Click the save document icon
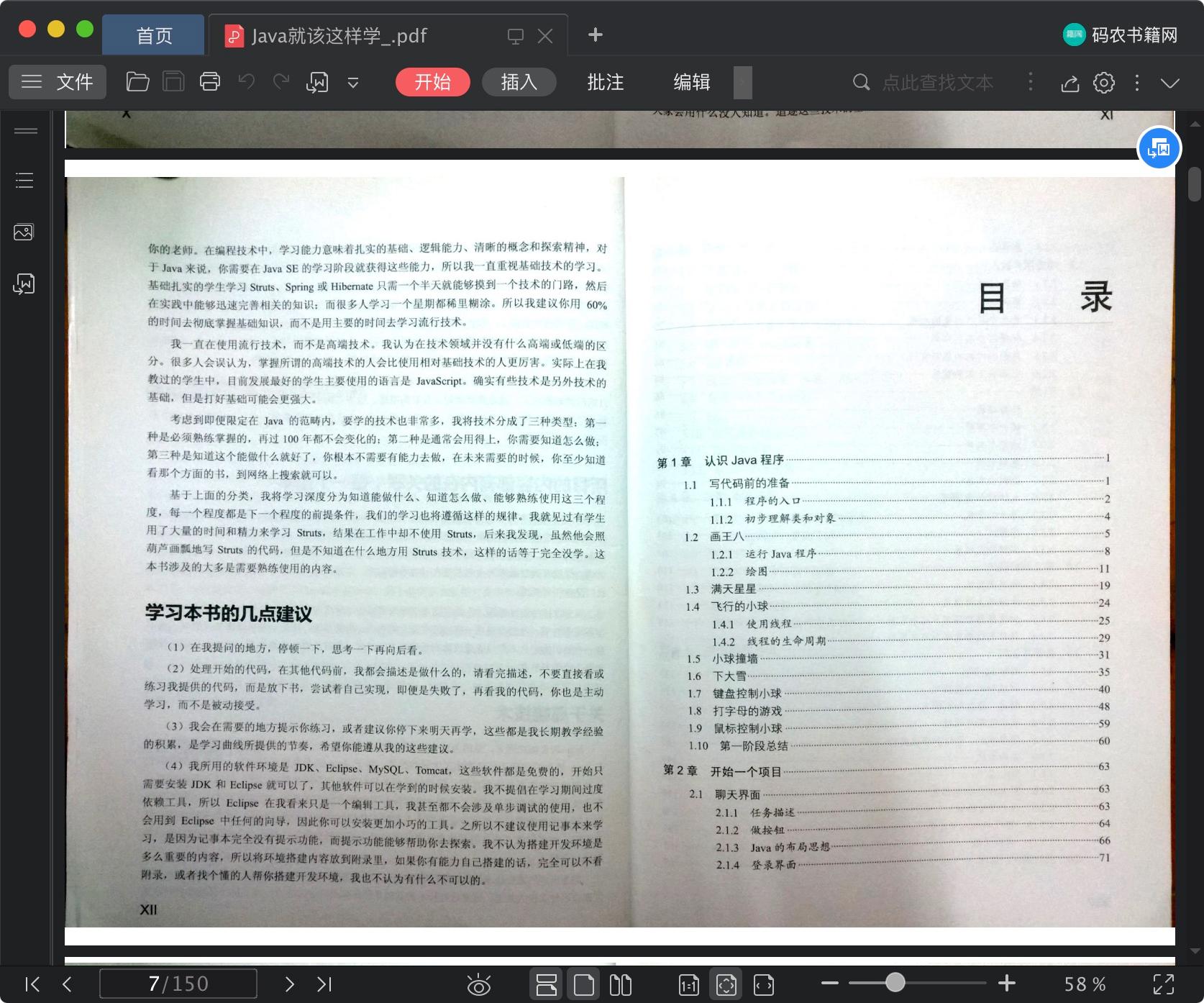 (x=173, y=82)
